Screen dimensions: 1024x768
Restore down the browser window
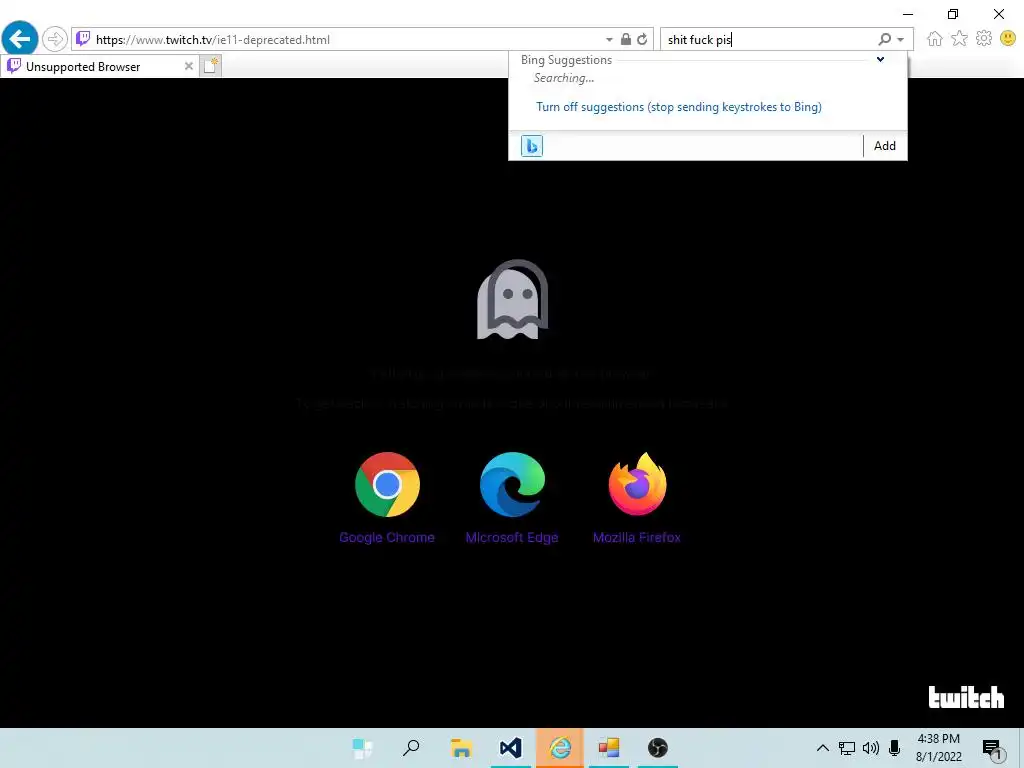[x=953, y=14]
